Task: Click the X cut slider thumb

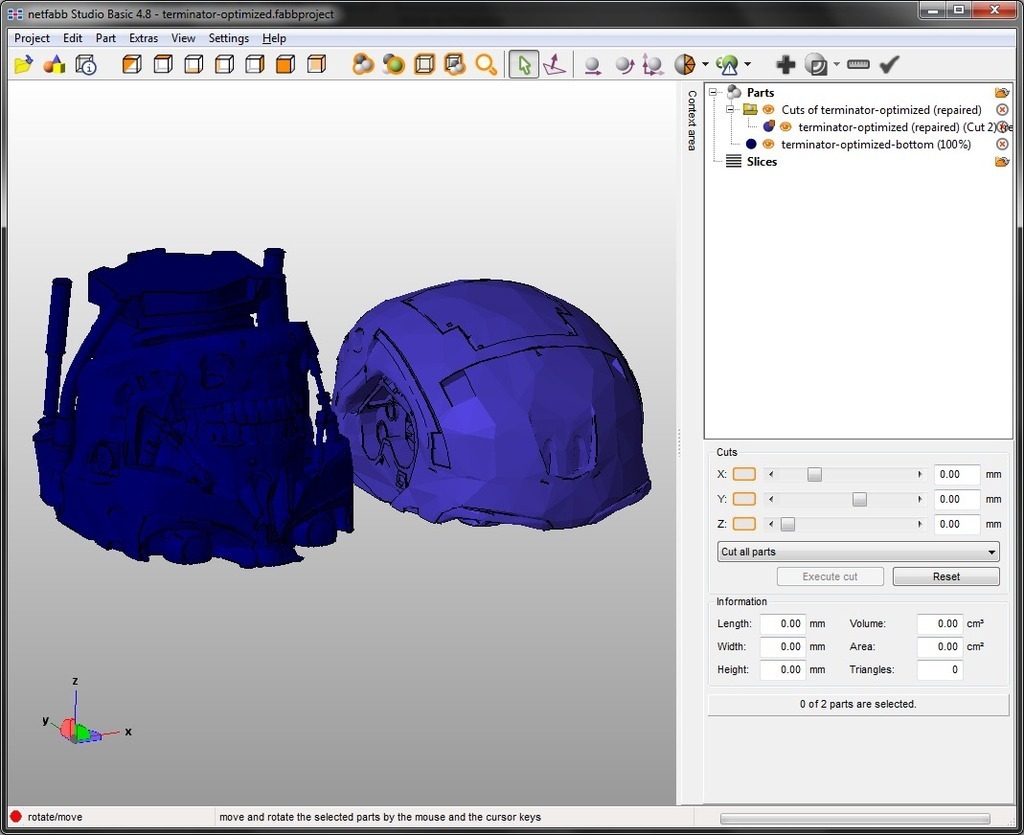Action: click(814, 474)
